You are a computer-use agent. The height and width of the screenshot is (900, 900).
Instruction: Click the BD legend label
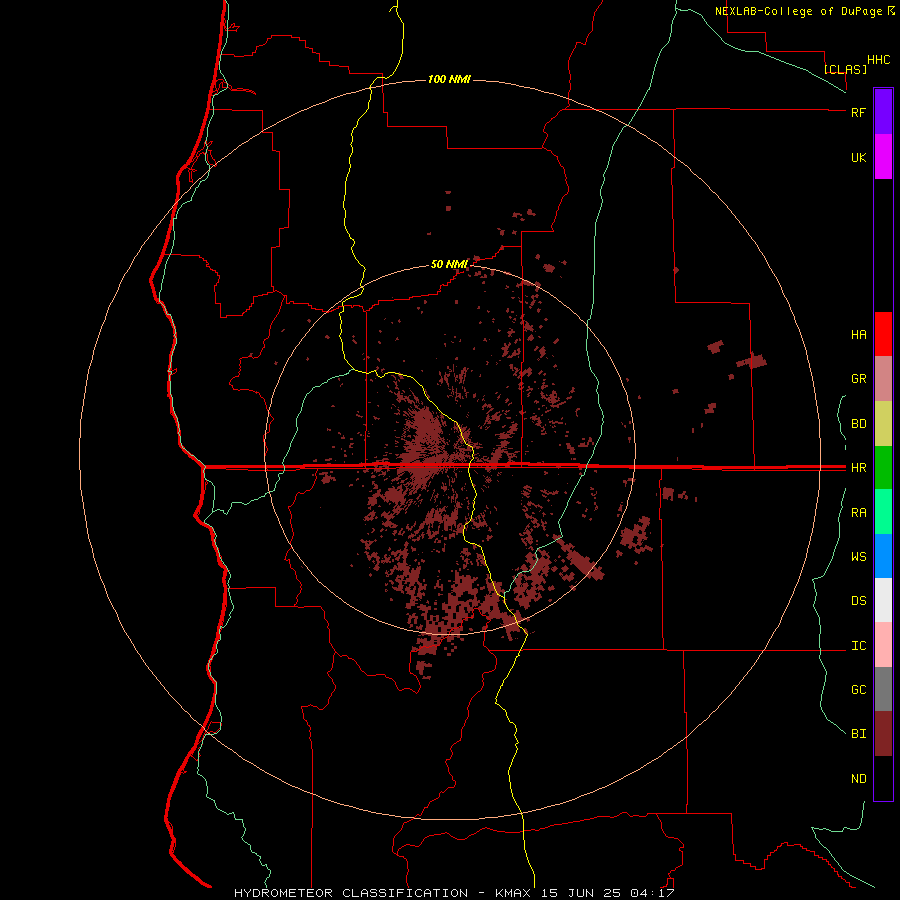coord(858,424)
